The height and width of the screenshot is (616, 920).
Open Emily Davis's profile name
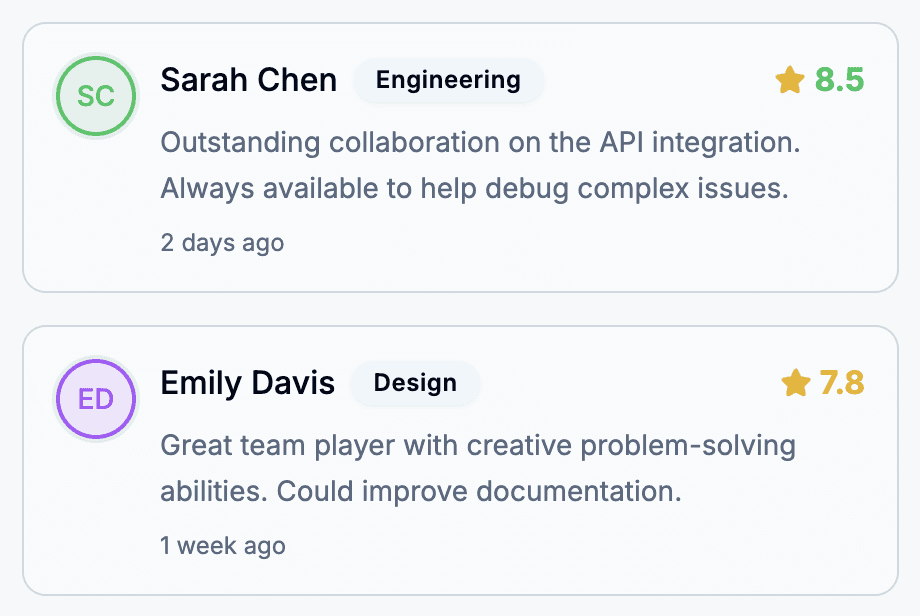pos(247,382)
